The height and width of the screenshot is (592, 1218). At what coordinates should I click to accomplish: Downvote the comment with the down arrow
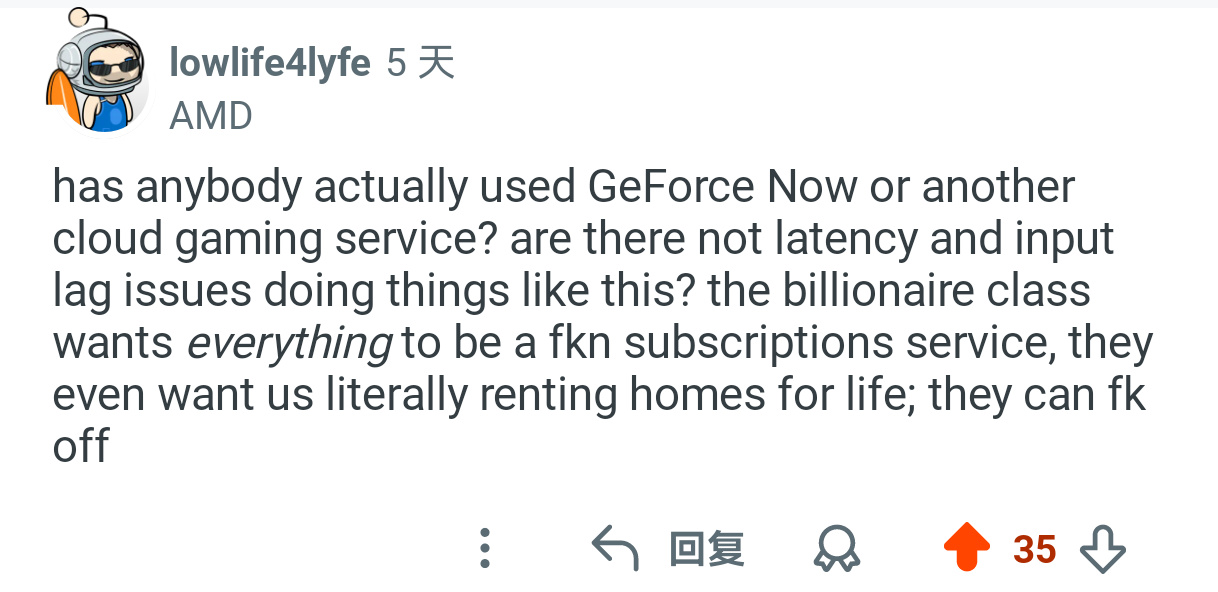click(x=1103, y=549)
